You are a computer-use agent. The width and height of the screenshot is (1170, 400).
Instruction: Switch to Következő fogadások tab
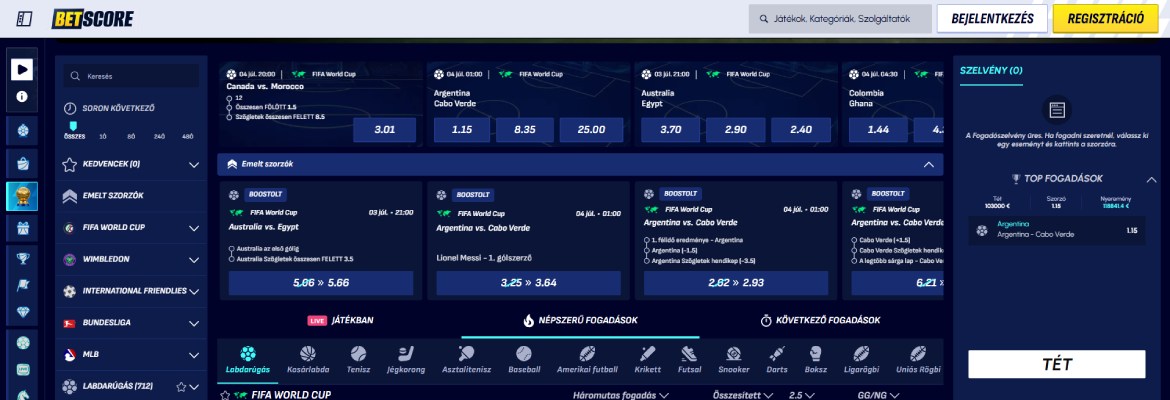coord(820,320)
